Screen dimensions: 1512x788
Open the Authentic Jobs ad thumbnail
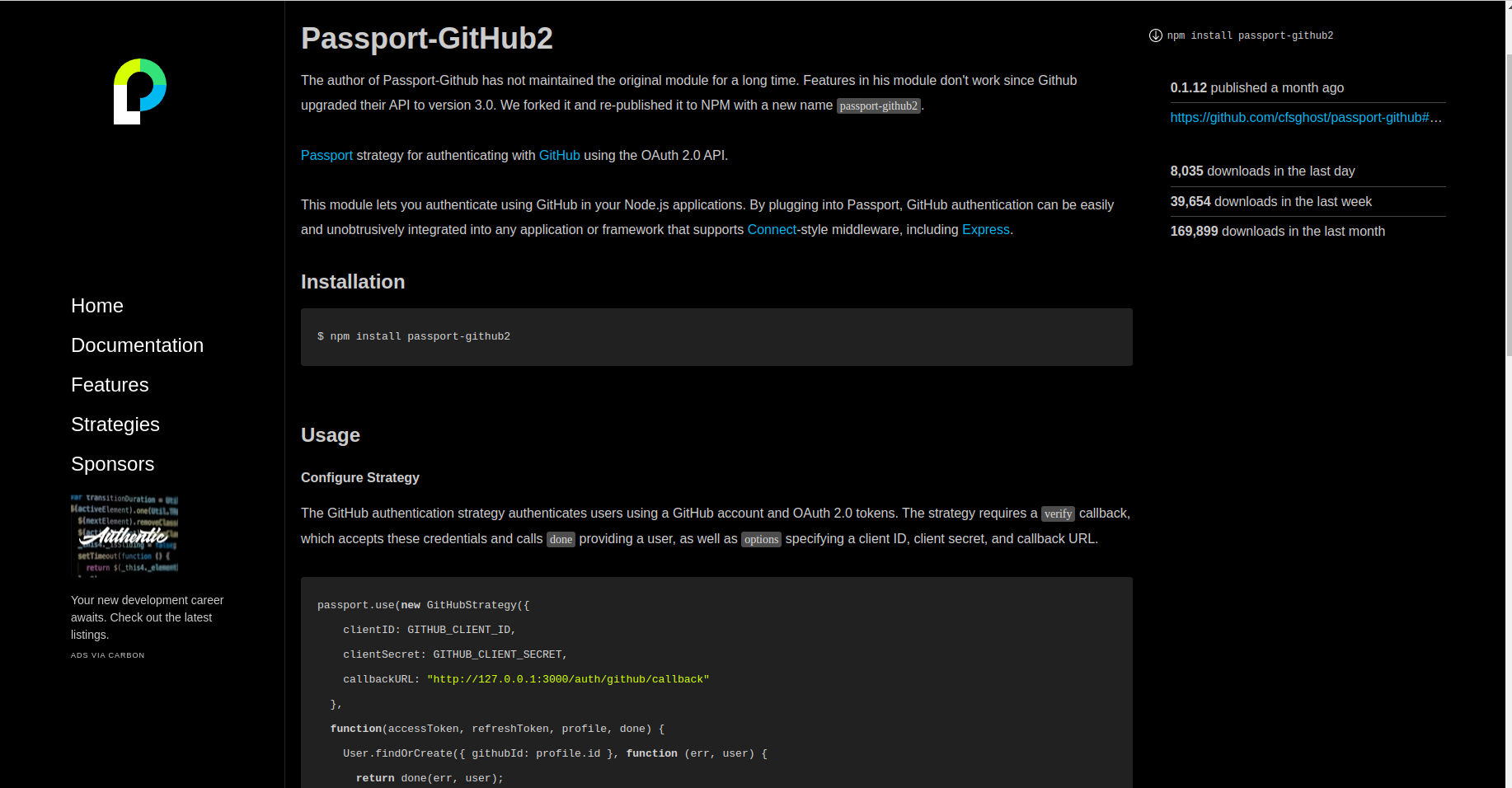(124, 535)
